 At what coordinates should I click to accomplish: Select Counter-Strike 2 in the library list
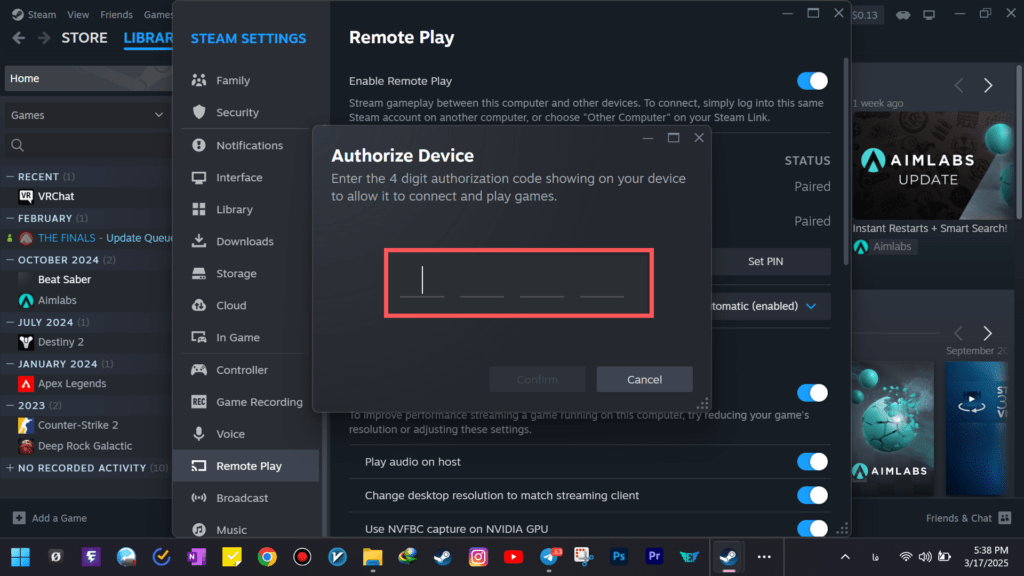click(x=78, y=425)
